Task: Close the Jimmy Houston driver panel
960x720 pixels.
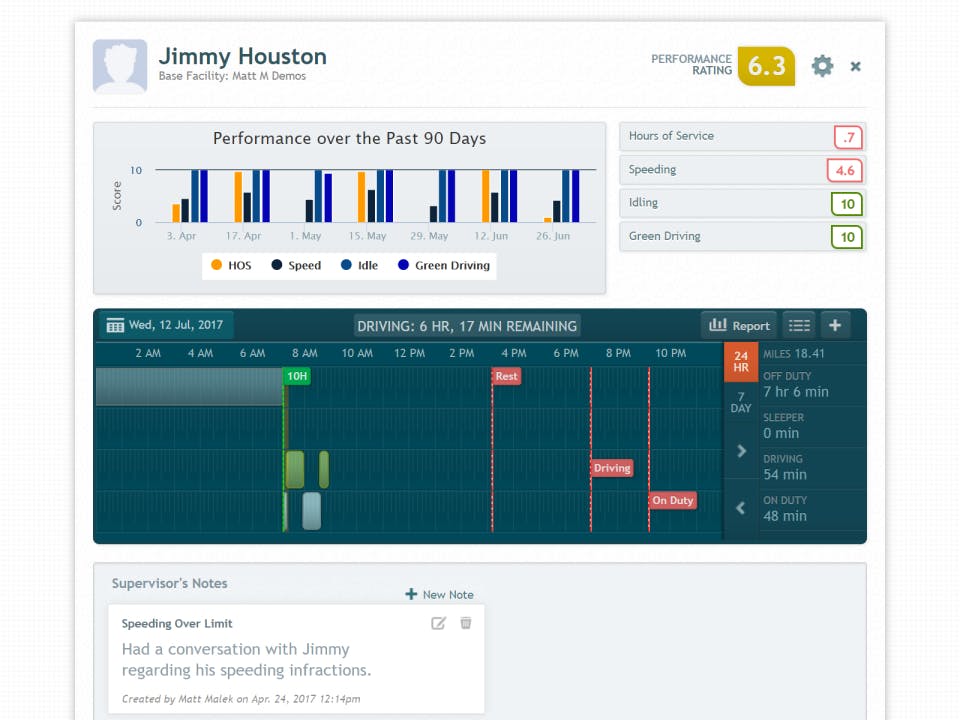Action: [x=855, y=66]
